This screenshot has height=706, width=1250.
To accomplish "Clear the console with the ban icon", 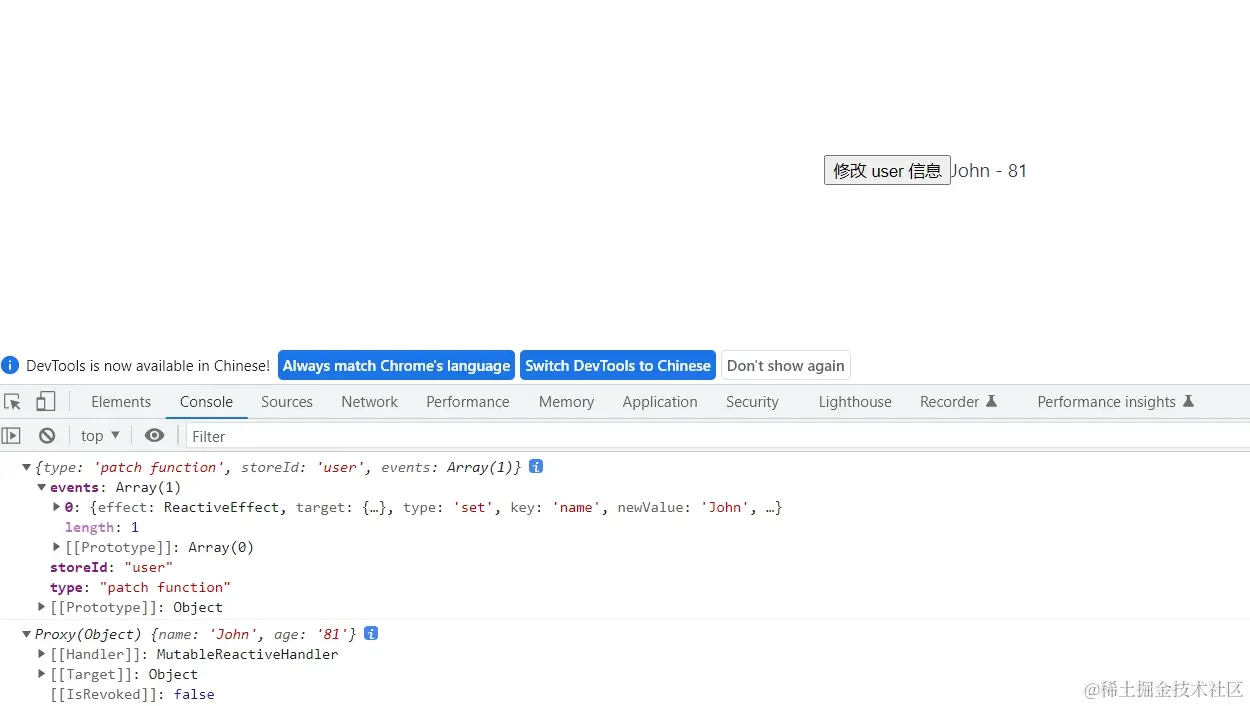I will coord(47,436).
